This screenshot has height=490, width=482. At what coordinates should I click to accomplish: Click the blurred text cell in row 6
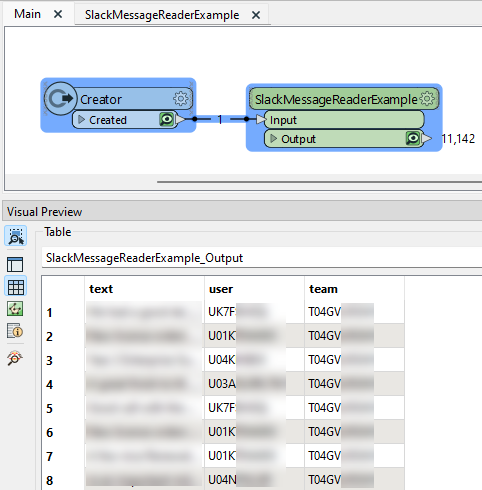click(x=144, y=432)
